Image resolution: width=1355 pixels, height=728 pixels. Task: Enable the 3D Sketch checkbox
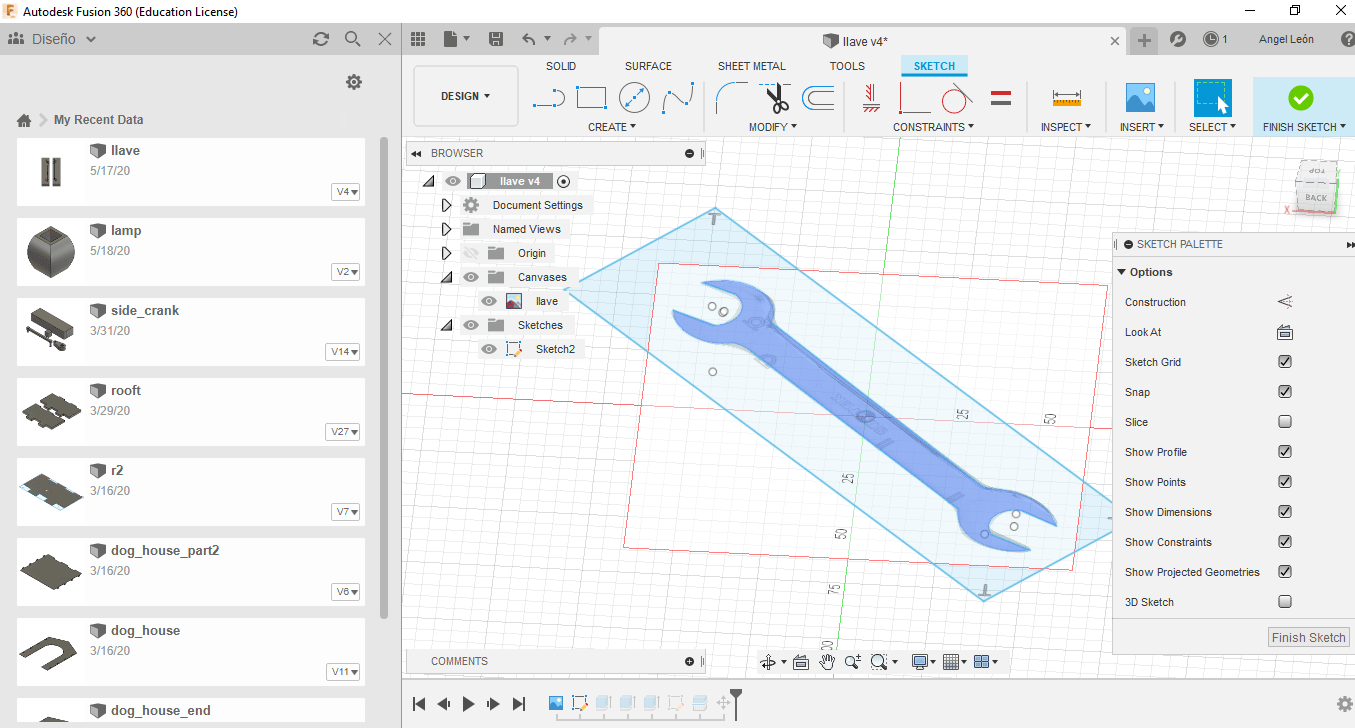point(1285,602)
